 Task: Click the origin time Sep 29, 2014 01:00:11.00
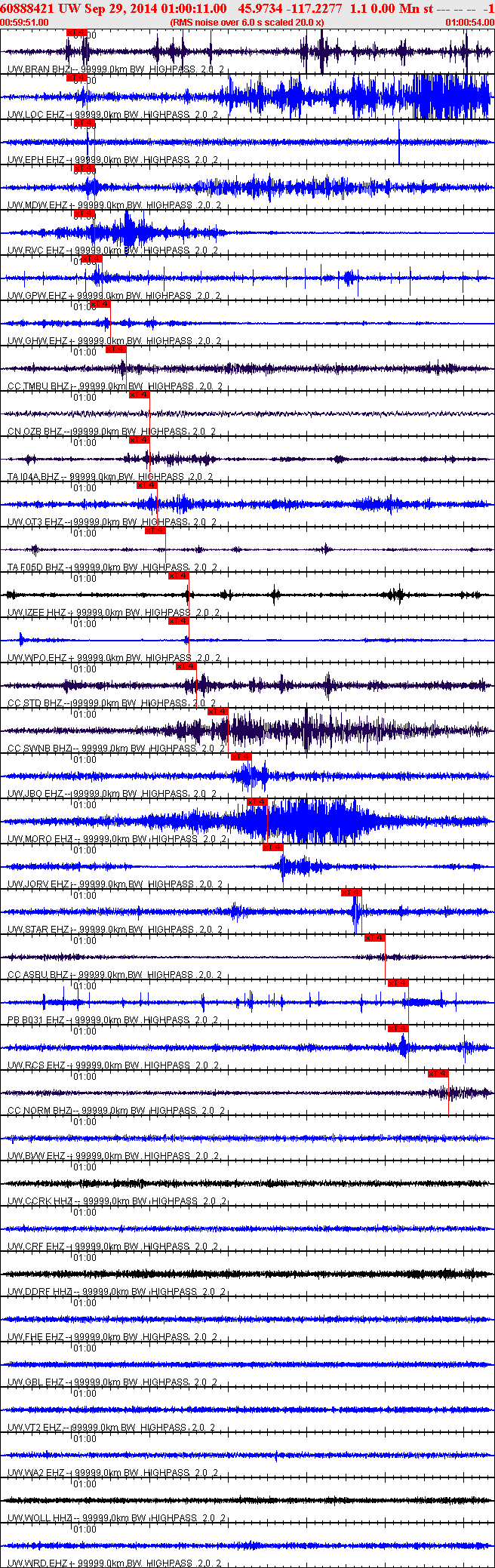[x=156, y=8]
